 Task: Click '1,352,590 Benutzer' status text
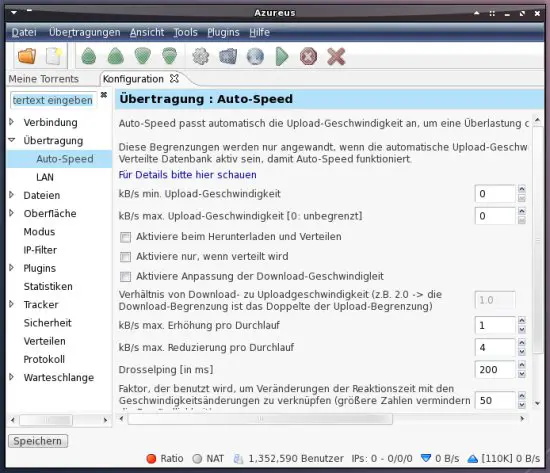[296, 458]
